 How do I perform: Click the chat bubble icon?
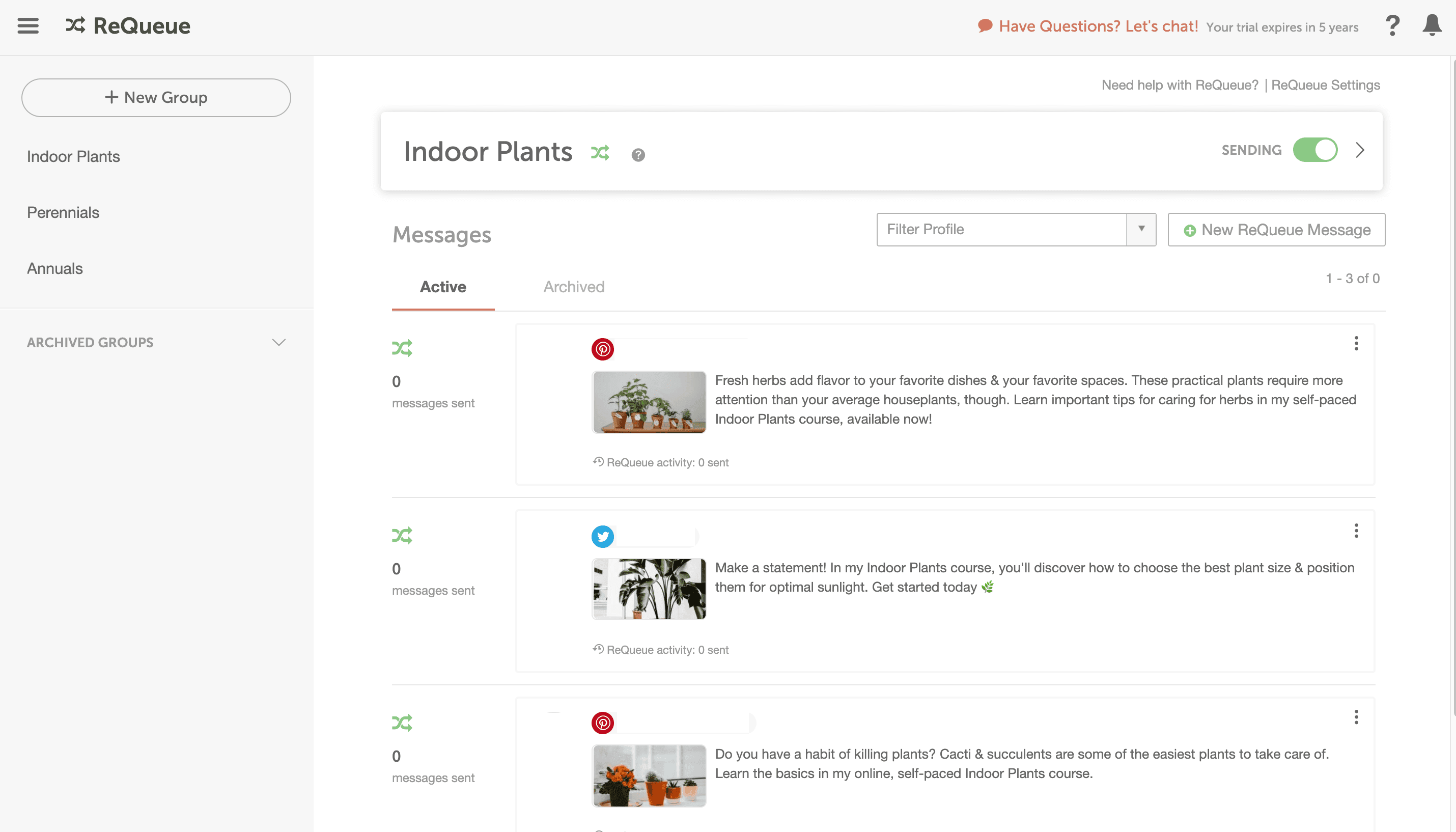point(985,26)
